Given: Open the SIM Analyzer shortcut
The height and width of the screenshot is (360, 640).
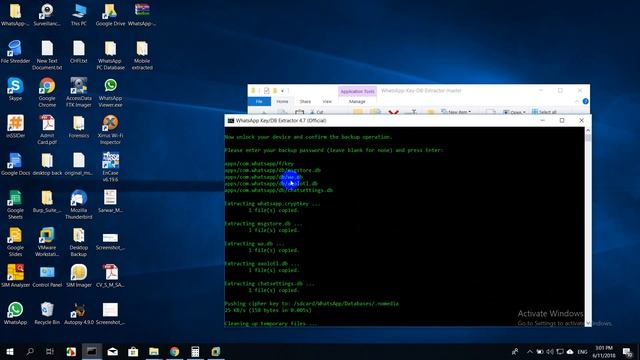Looking at the screenshot, I should pos(15,276).
